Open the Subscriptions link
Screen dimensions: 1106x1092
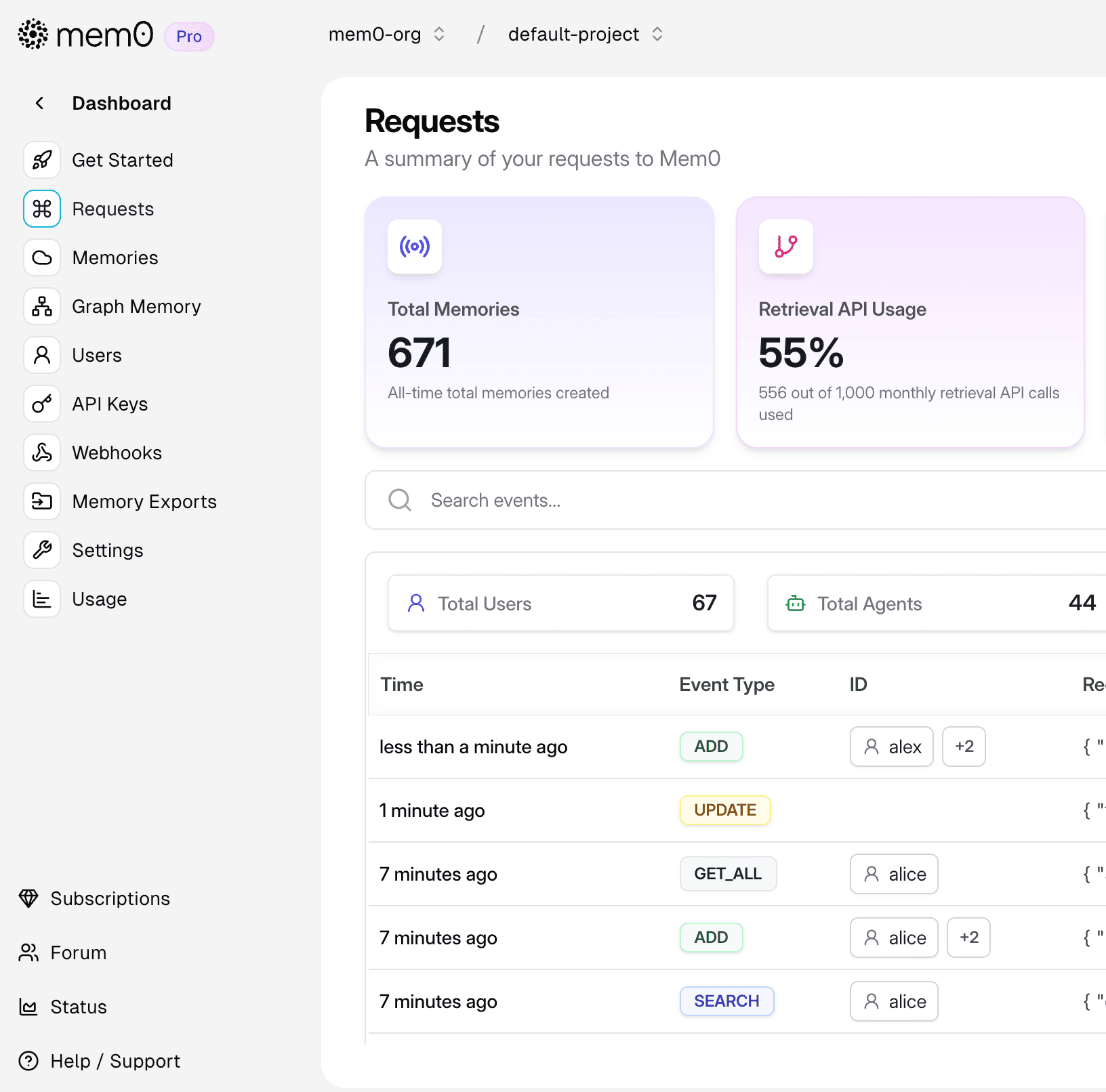pos(110,898)
